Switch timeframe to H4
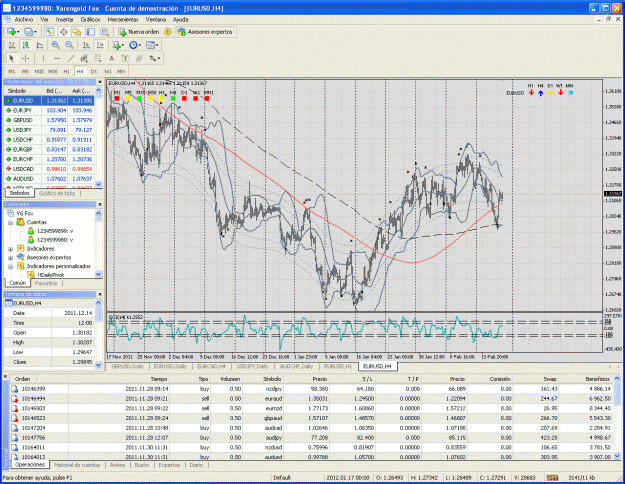This screenshot has width=625, height=484. [x=80, y=71]
